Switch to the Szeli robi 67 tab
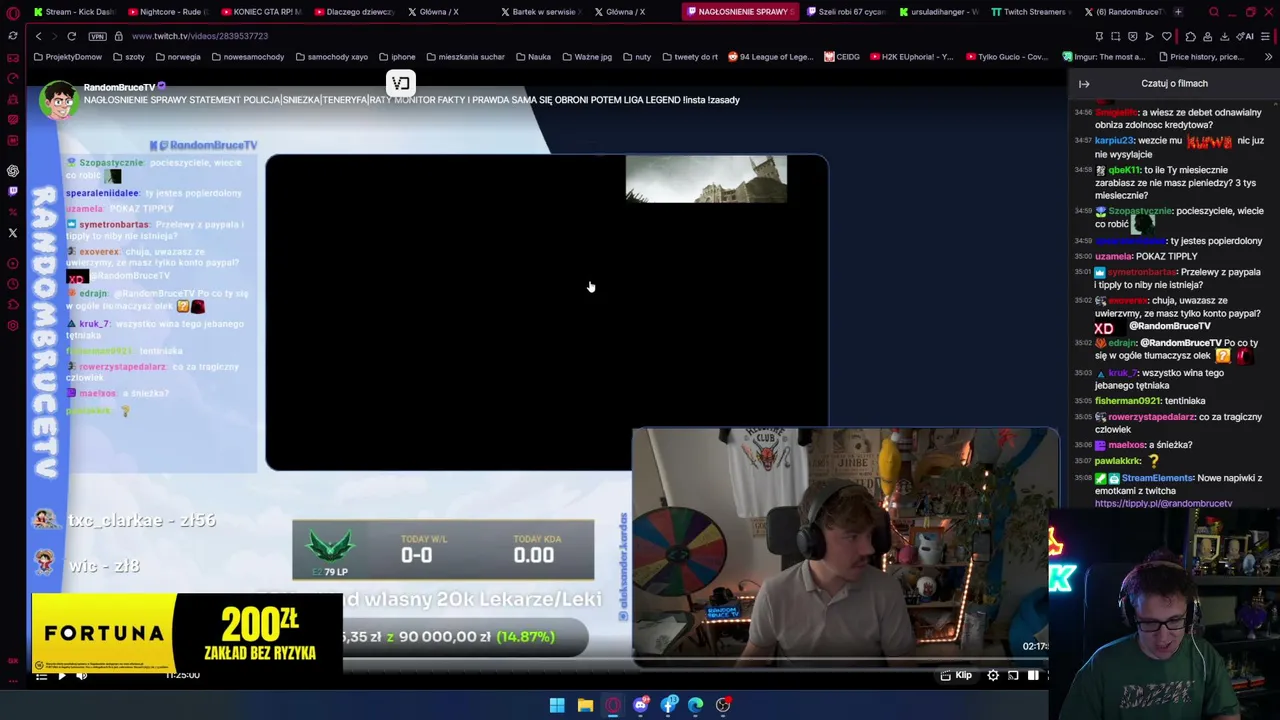 point(845,12)
